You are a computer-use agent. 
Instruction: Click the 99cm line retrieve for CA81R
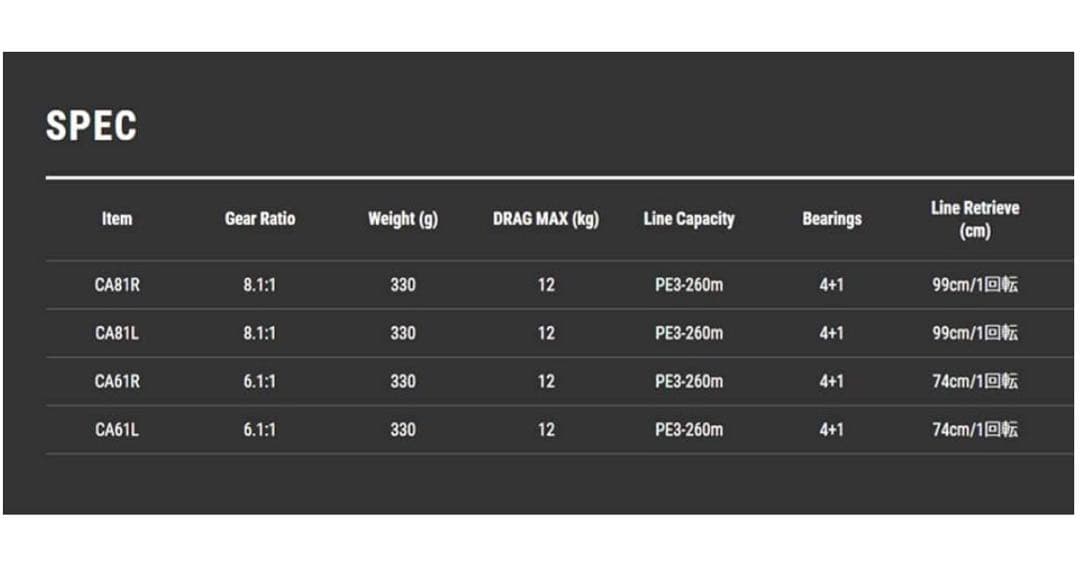coord(975,285)
